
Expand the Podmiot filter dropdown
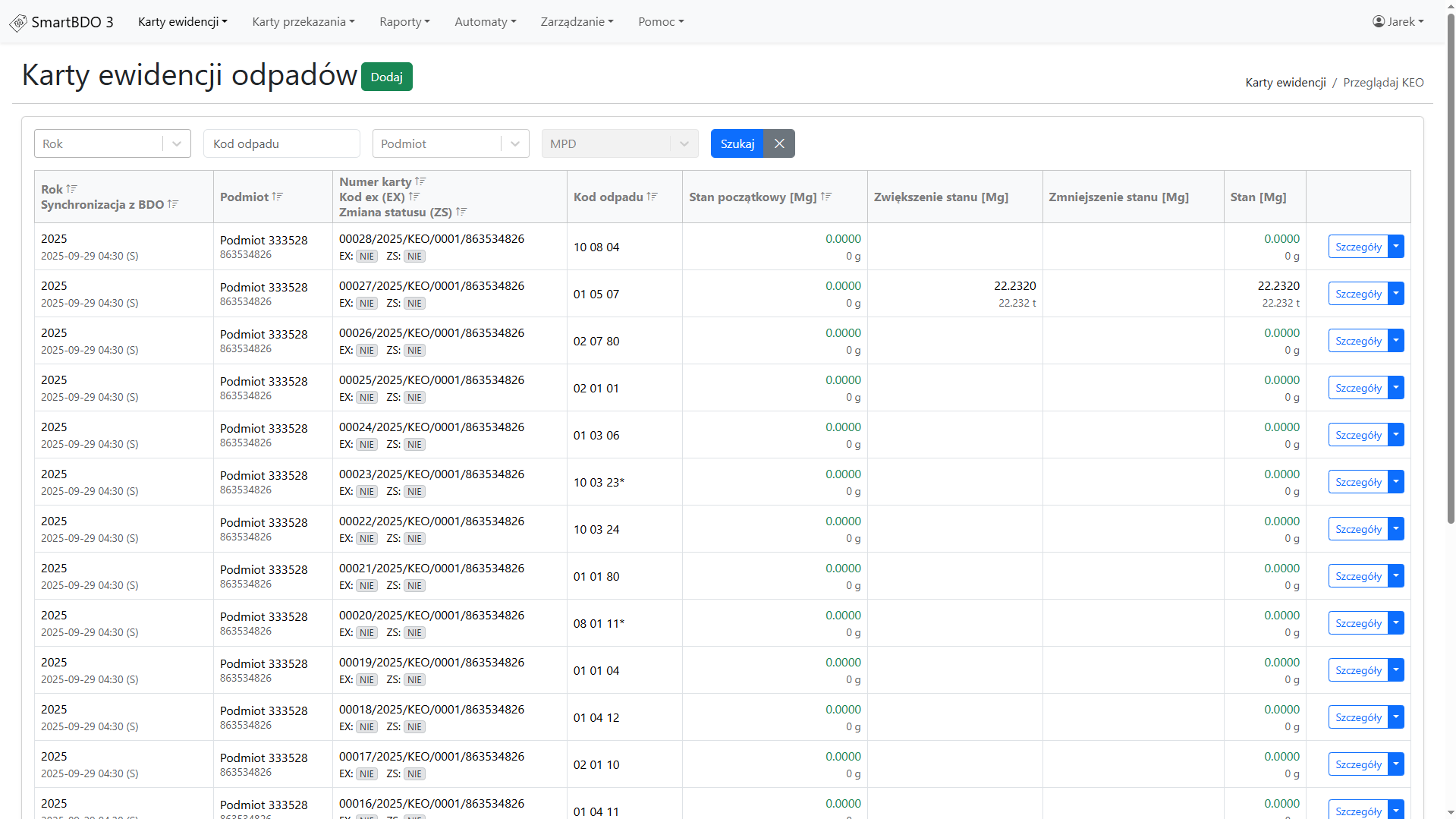click(515, 143)
